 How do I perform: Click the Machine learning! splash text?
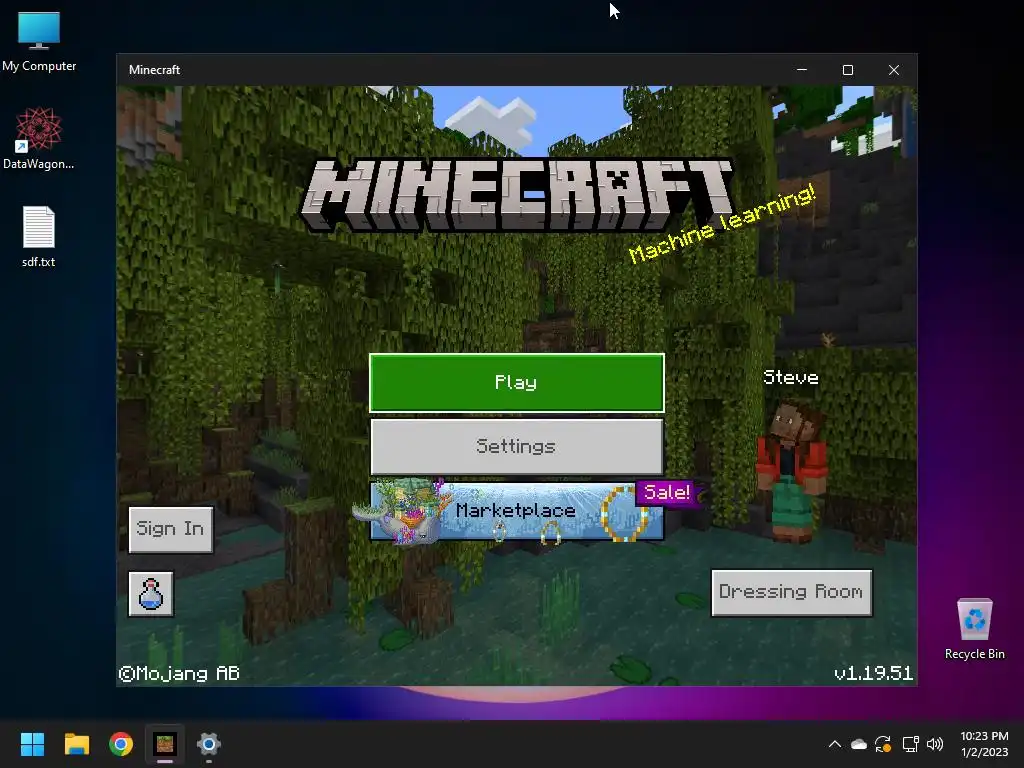click(722, 223)
